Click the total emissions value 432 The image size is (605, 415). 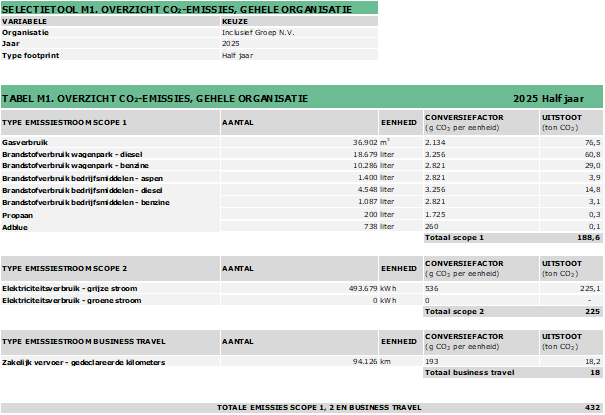[x=590, y=408]
